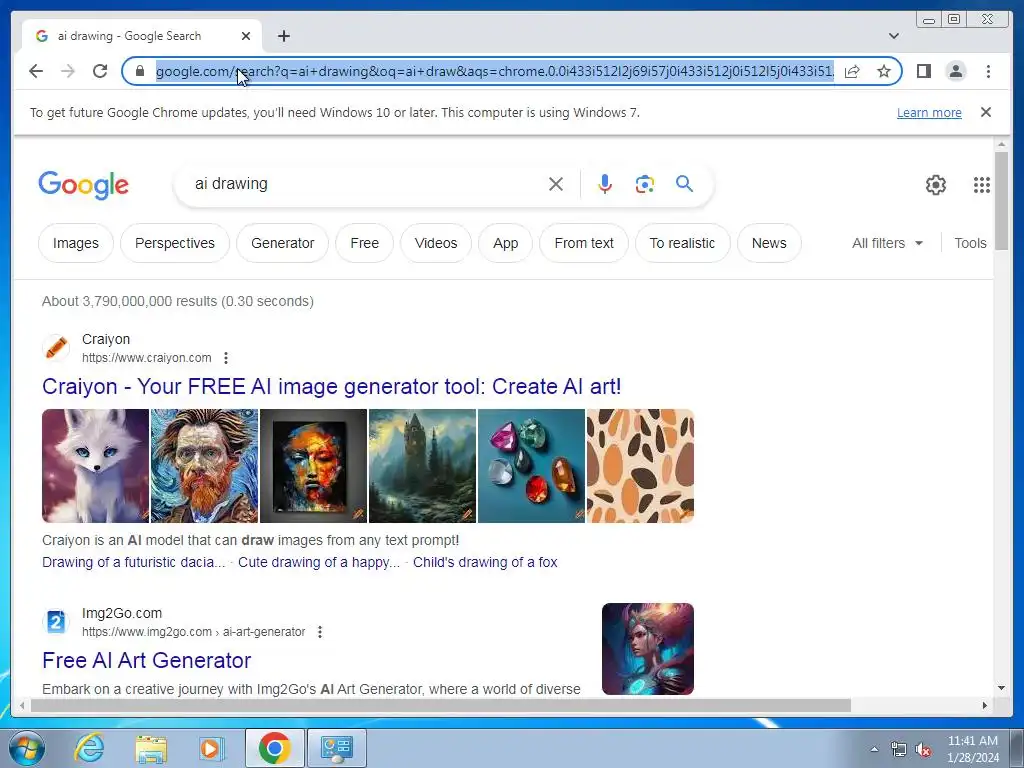Show hidden system tray icons
The image size is (1024, 768).
click(x=874, y=749)
